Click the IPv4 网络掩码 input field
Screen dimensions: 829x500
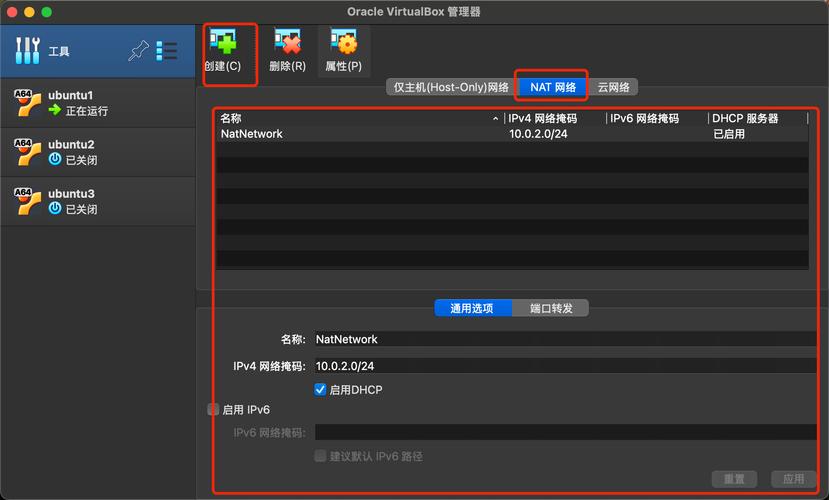click(x=565, y=366)
